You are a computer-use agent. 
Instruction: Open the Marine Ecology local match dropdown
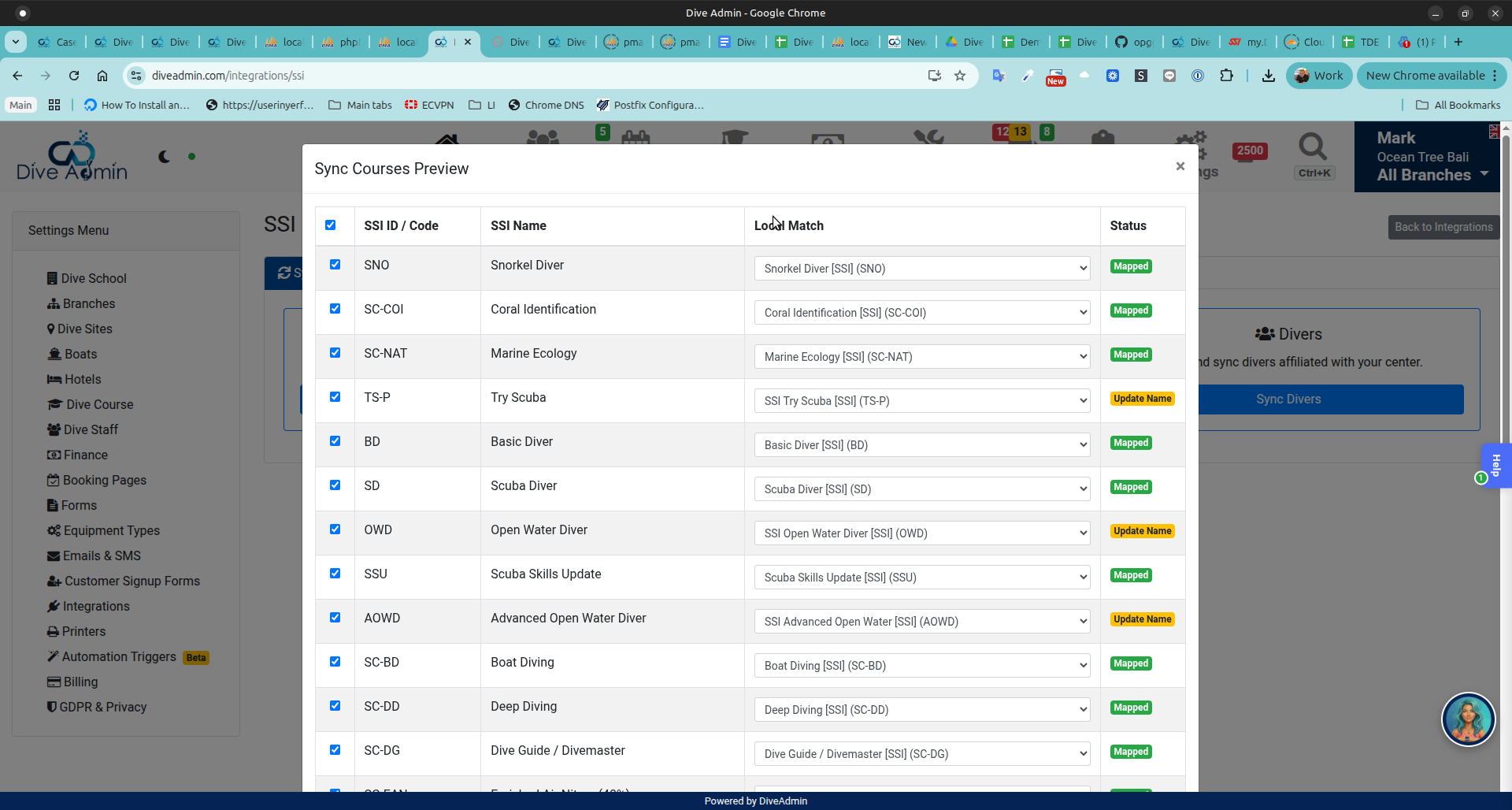(922, 357)
